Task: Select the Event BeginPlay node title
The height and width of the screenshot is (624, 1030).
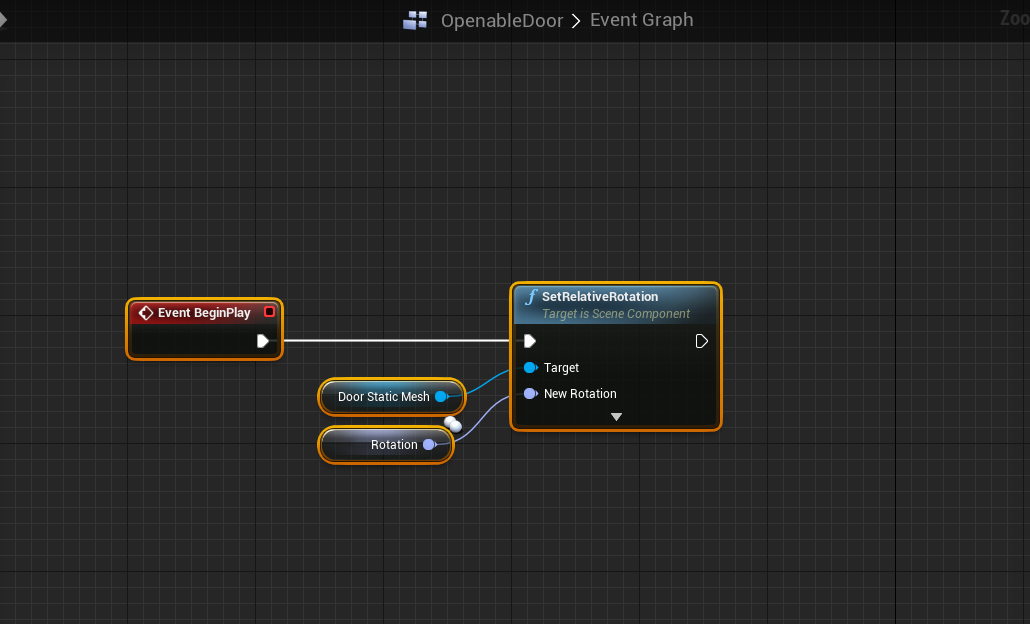Action: [x=204, y=313]
